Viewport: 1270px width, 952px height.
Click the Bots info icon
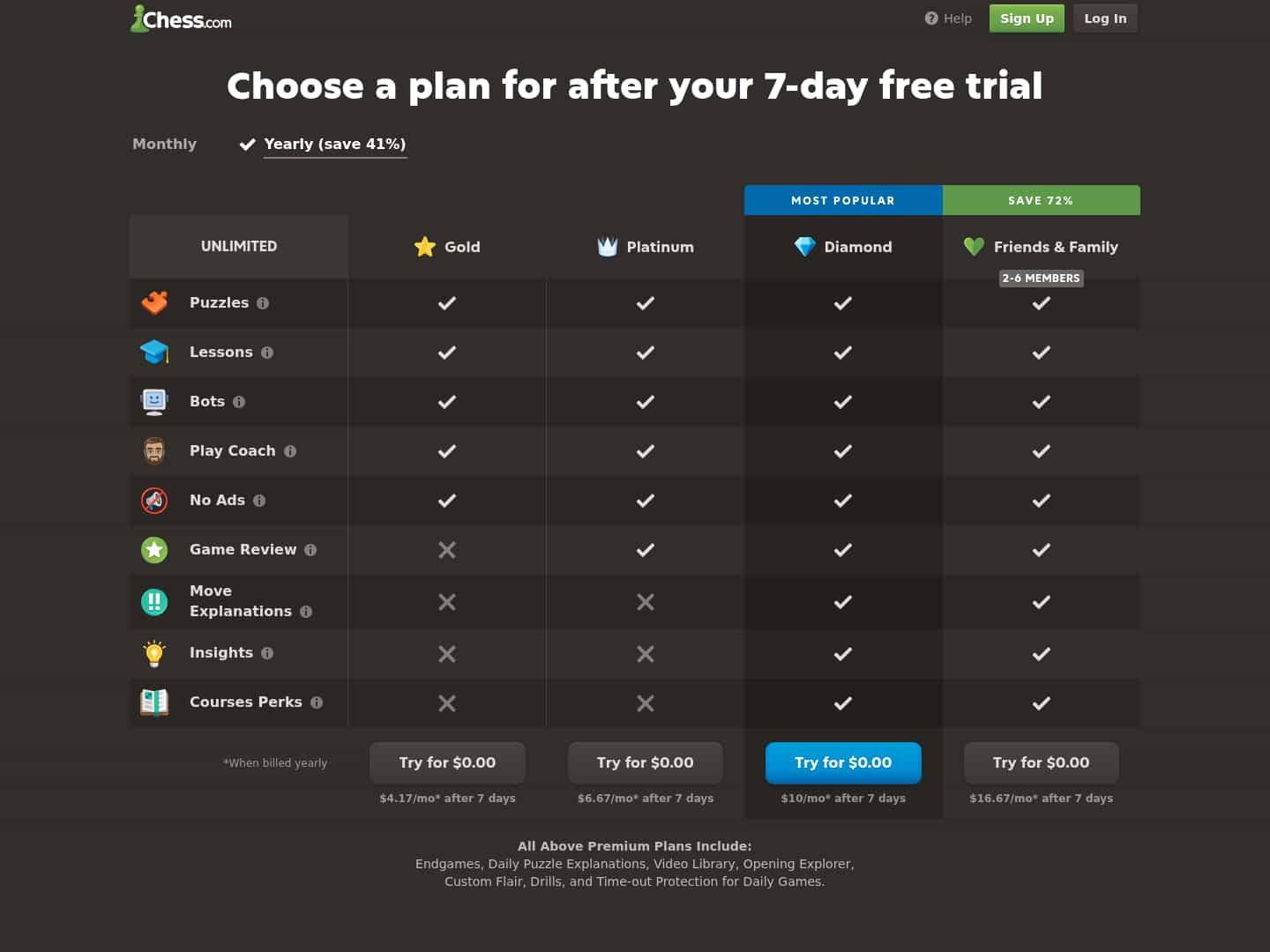pos(239,402)
